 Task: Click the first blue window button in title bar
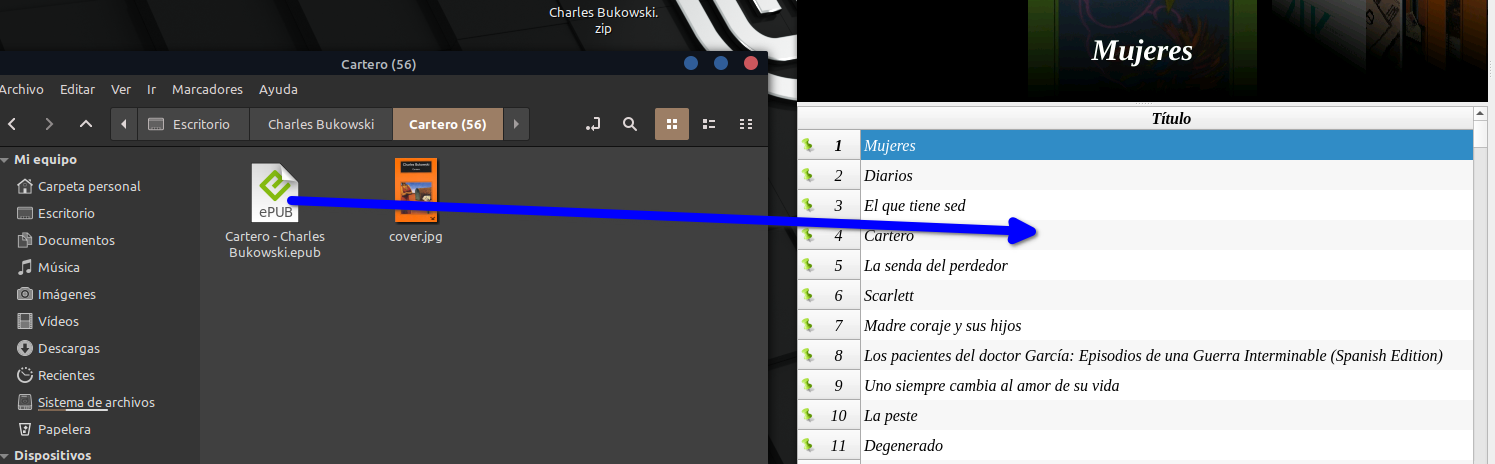tap(691, 64)
